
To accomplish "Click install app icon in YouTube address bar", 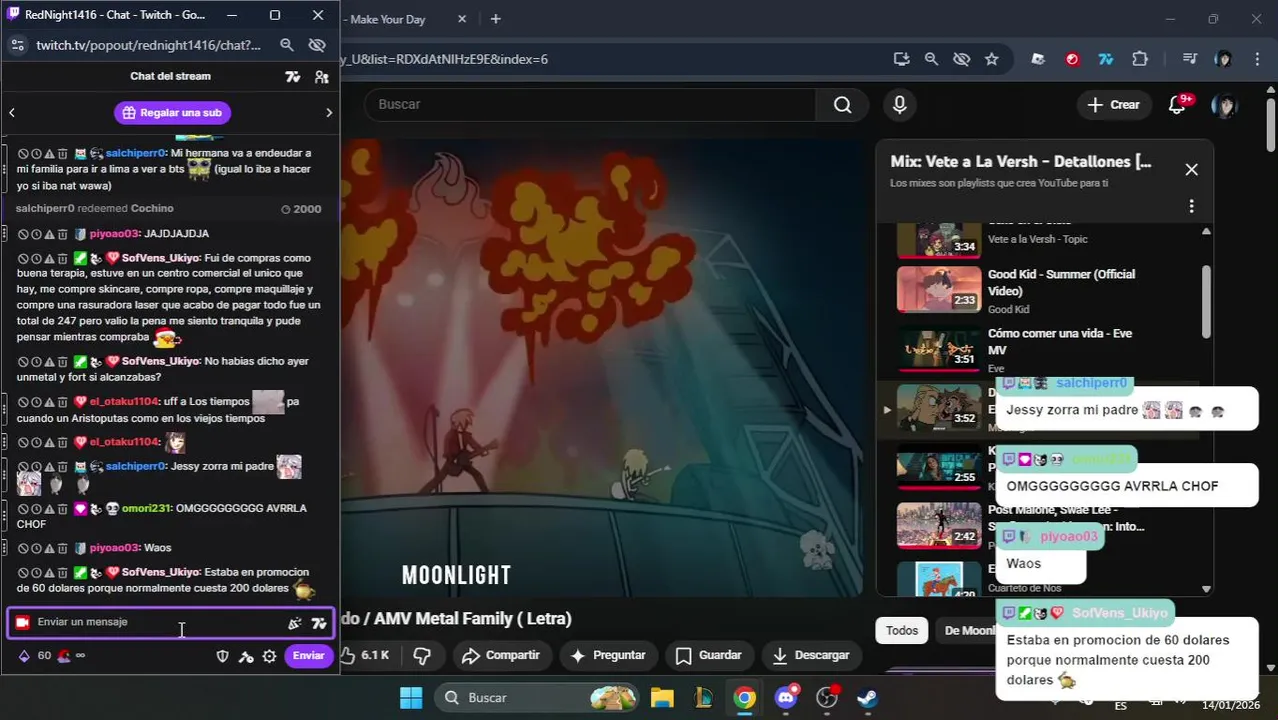I will pyautogui.click(x=901, y=59).
